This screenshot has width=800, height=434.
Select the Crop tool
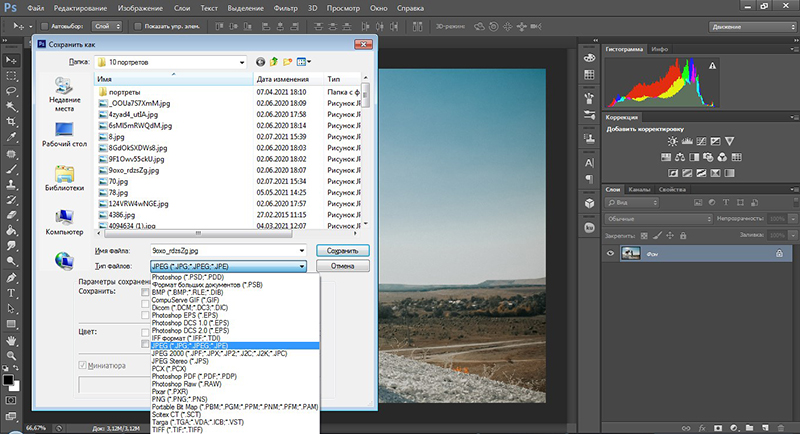tap(11, 121)
